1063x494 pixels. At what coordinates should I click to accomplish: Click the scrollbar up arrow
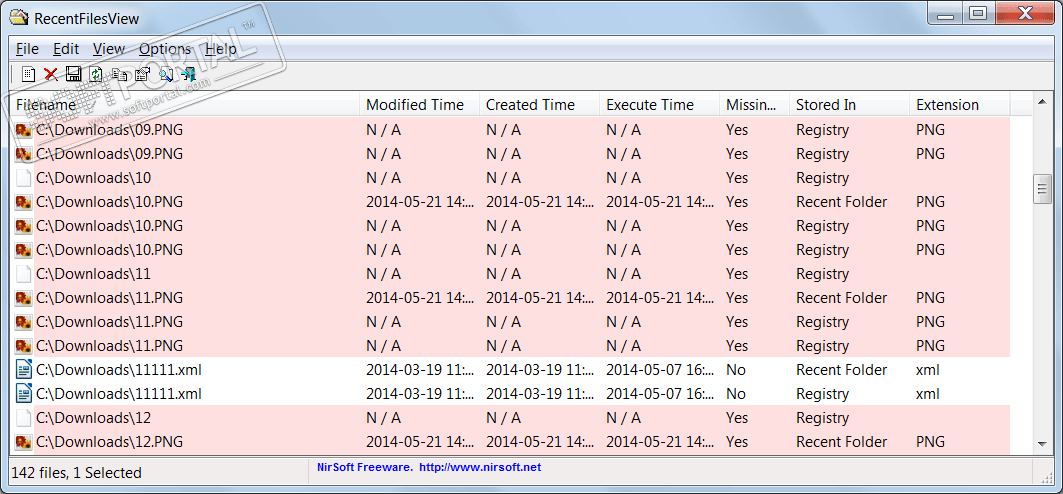(1041, 103)
